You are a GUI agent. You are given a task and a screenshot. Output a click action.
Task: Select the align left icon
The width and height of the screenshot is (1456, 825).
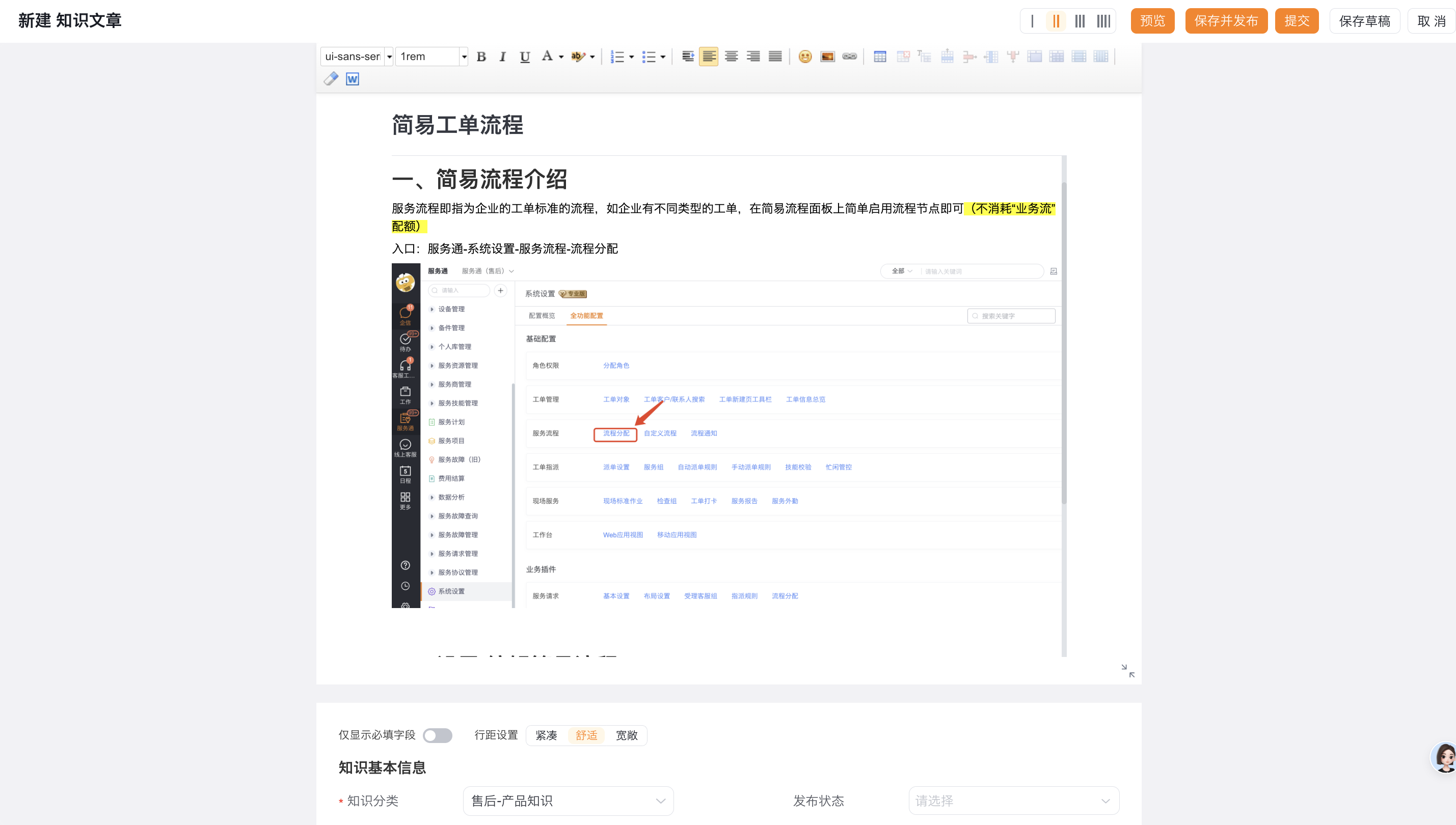click(x=709, y=57)
